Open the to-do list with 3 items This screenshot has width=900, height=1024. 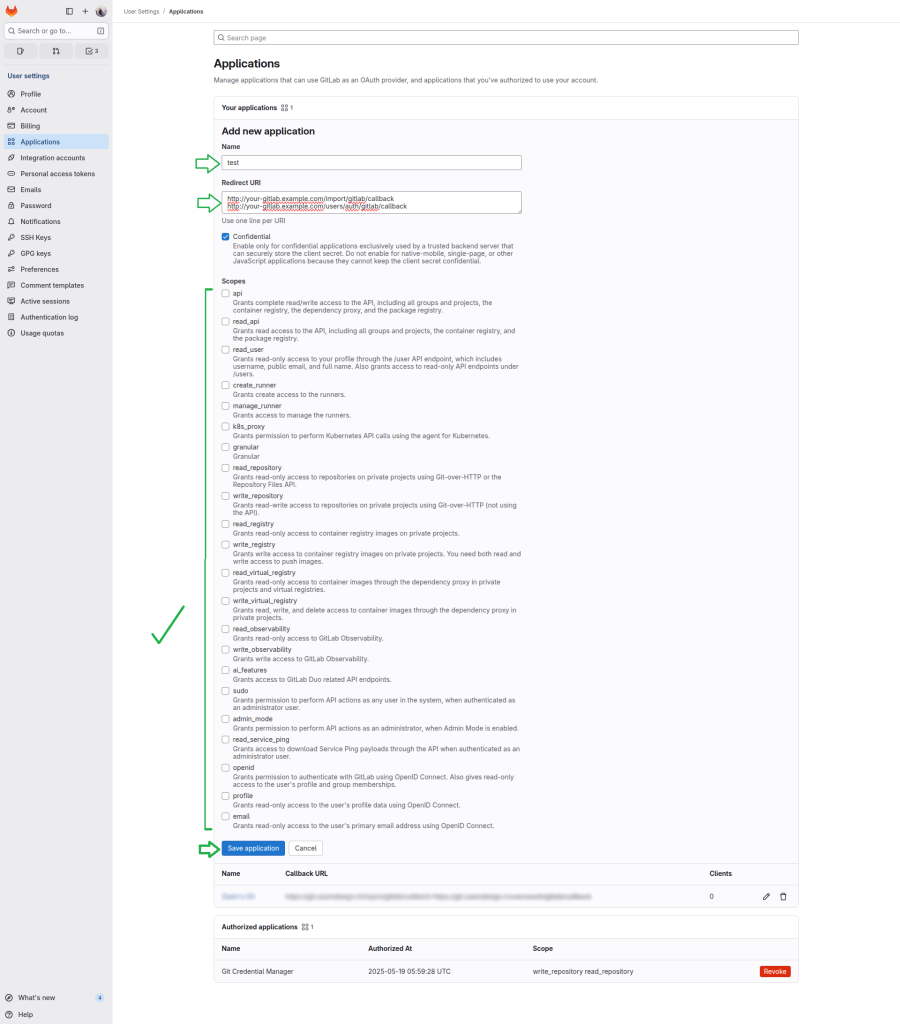click(x=92, y=51)
